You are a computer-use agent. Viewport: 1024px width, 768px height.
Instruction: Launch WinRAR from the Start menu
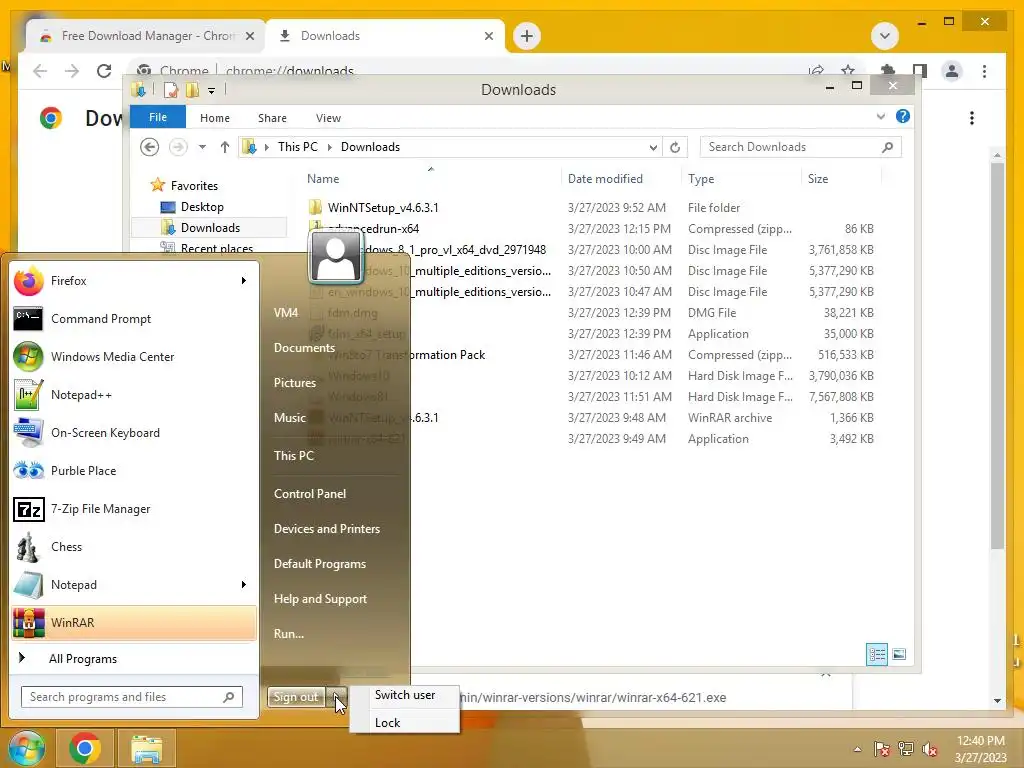(134, 622)
